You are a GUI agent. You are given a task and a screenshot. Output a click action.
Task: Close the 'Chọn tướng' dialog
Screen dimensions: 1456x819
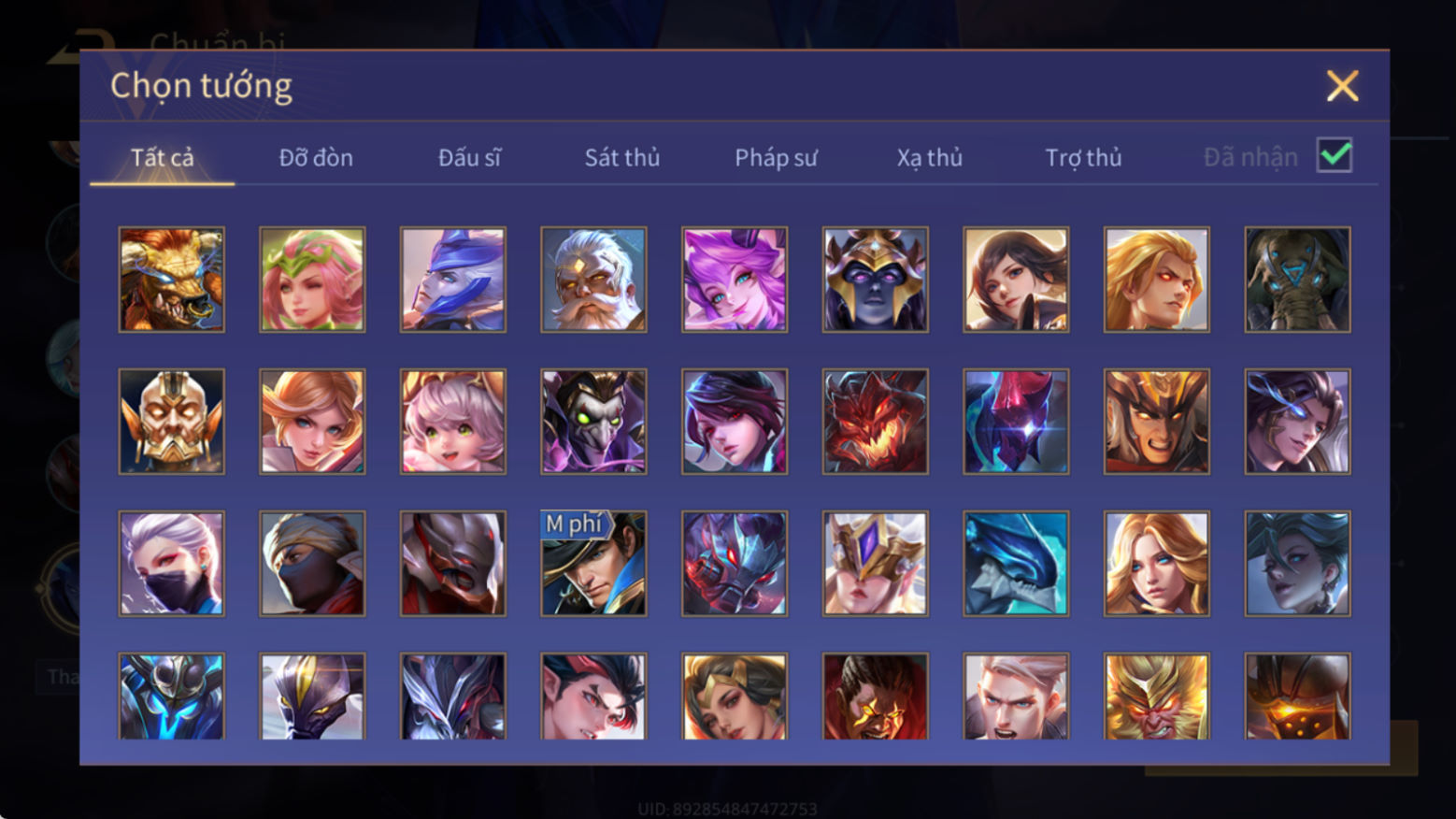(x=1342, y=86)
